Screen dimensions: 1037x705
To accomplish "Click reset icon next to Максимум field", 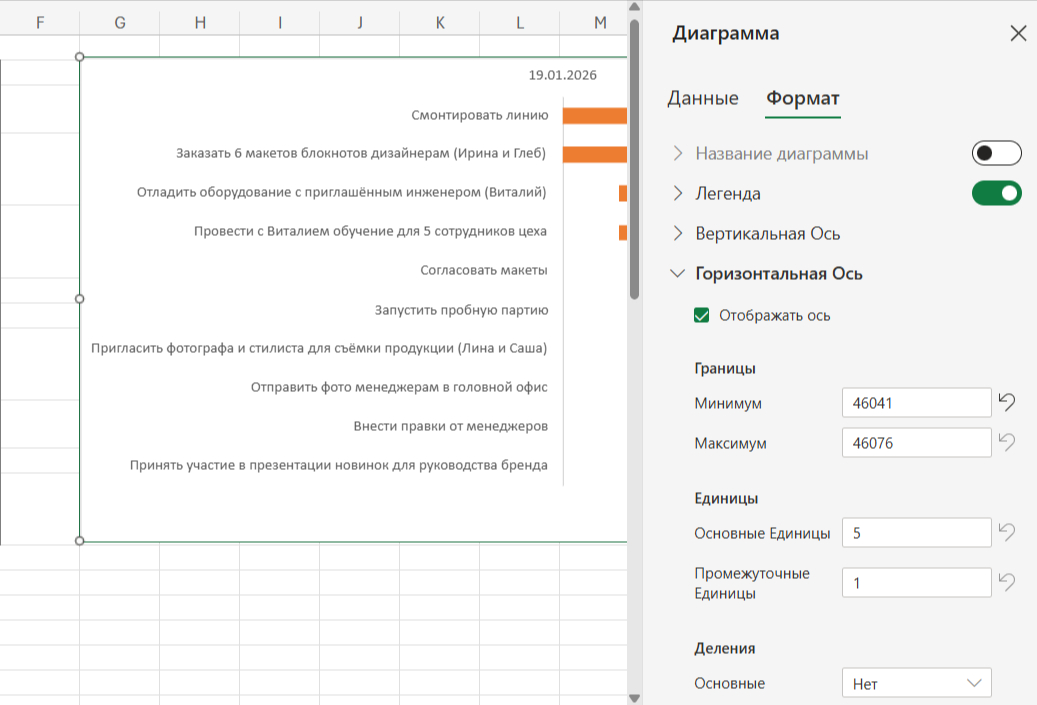I will coord(1007,442).
